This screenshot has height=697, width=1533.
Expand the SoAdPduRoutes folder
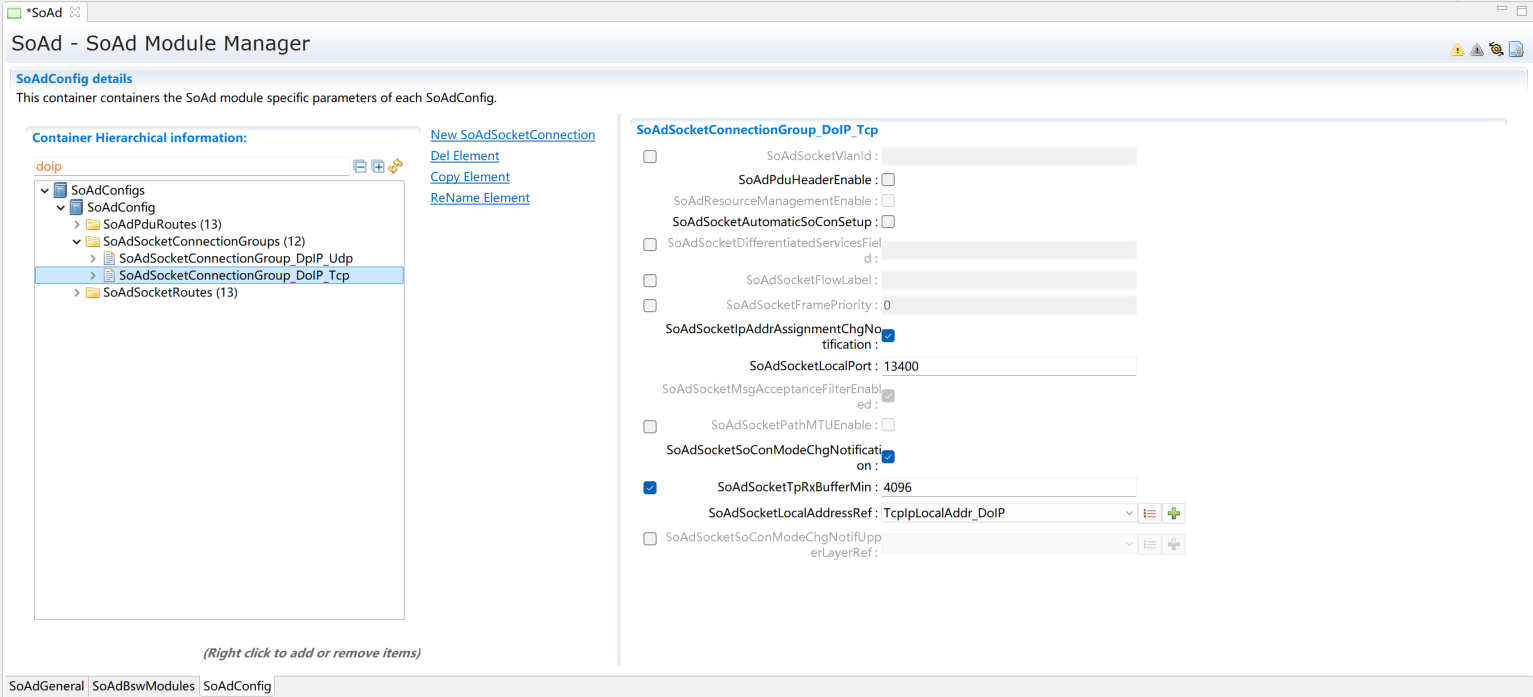[x=77, y=224]
